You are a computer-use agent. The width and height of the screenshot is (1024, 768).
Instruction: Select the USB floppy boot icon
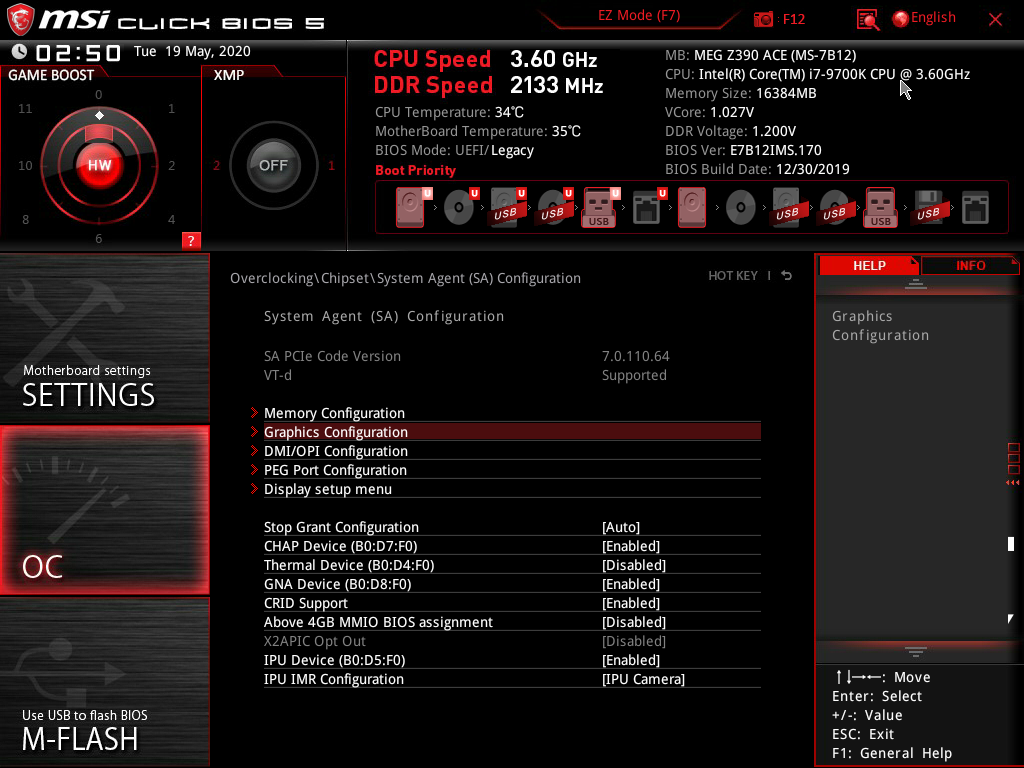[928, 207]
